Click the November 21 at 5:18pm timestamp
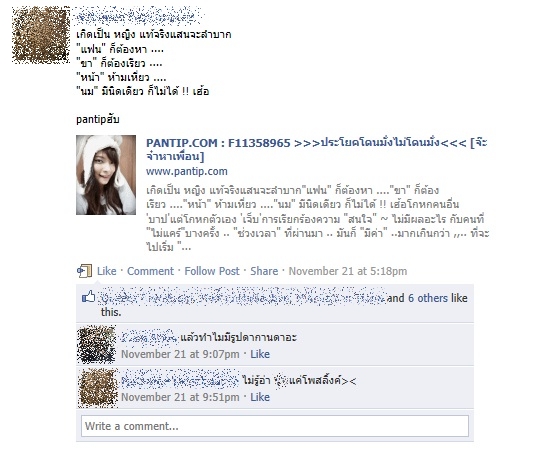Viewport: 555px width, 452px height. click(x=348, y=271)
